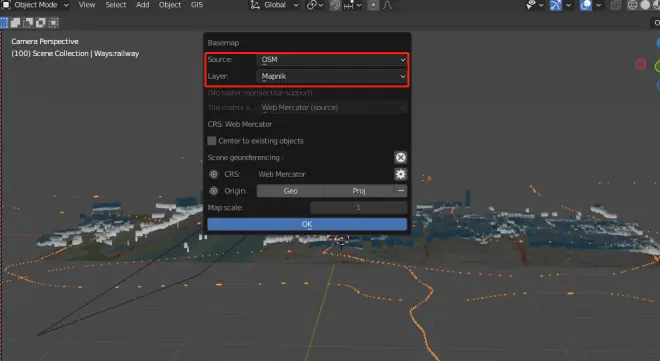Image resolution: width=660 pixels, height=361 pixels.
Task: Expand the overlays options arrow
Action: point(598,5)
